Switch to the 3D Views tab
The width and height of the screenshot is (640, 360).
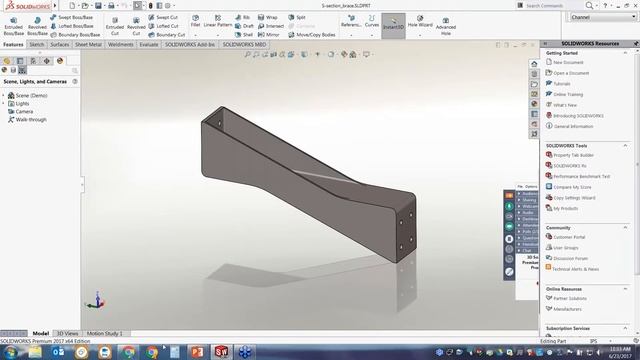pos(67,333)
